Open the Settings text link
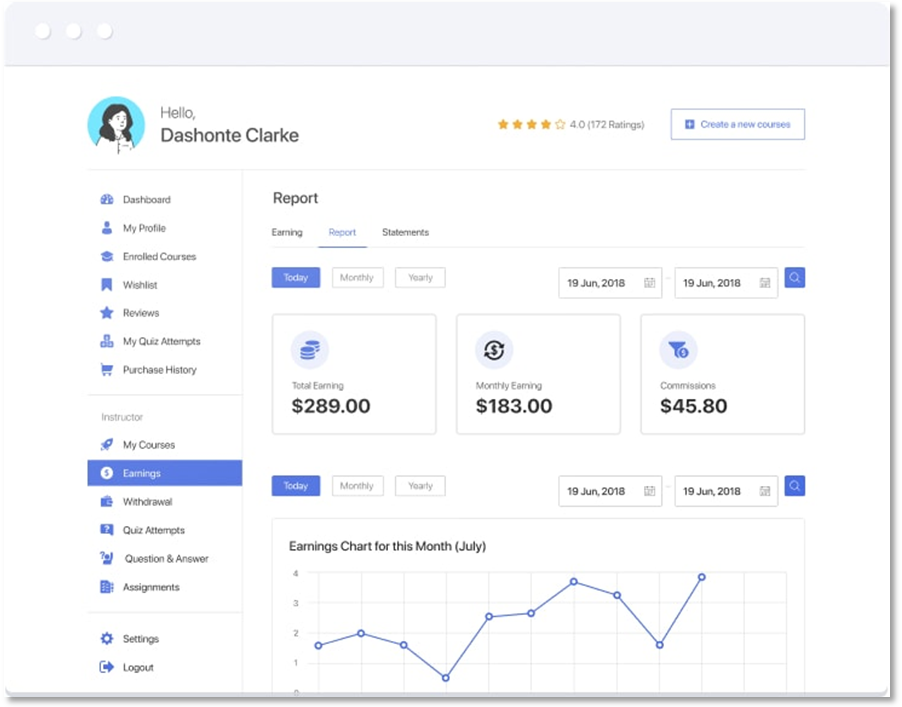 (140, 639)
